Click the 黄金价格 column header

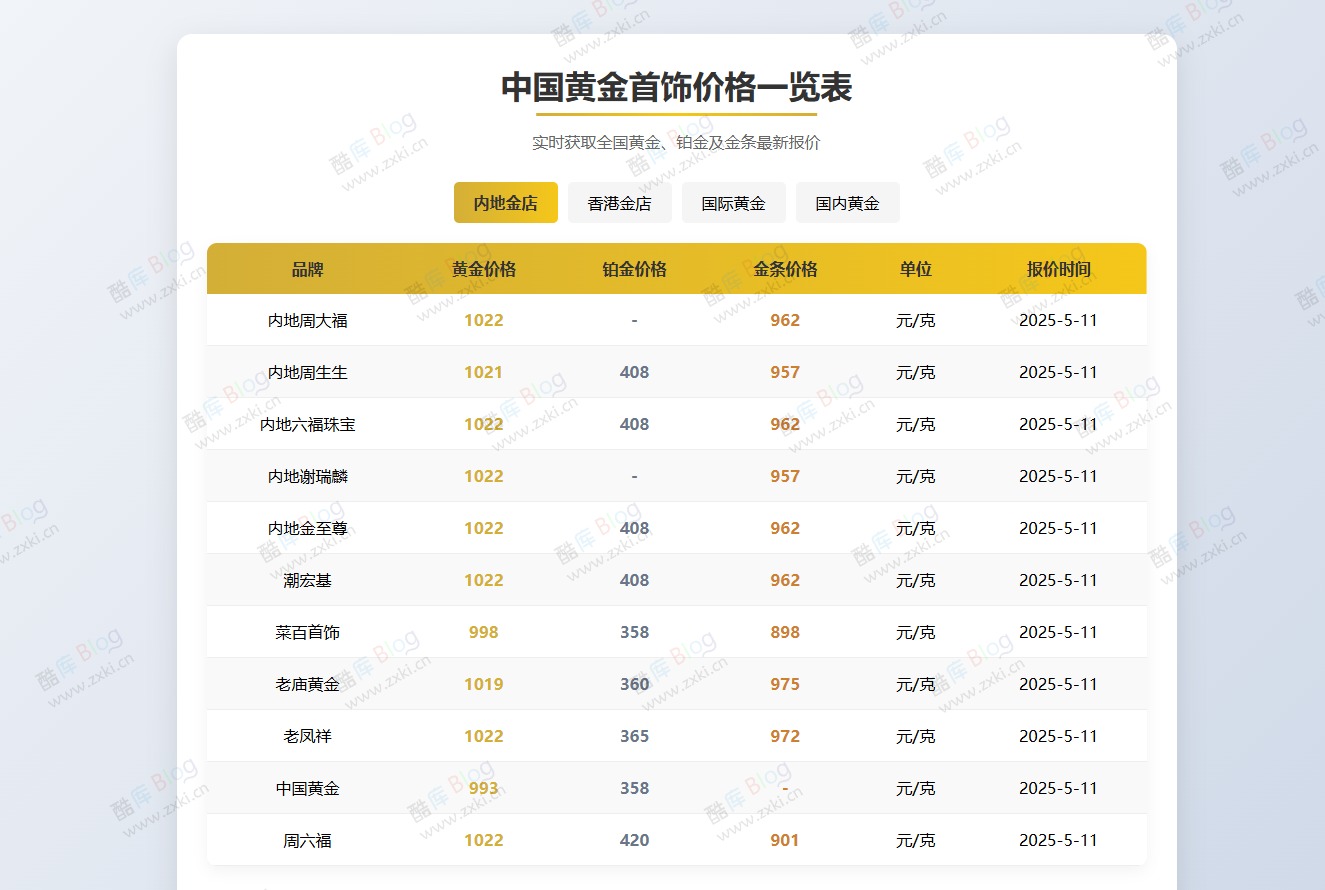tap(484, 268)
